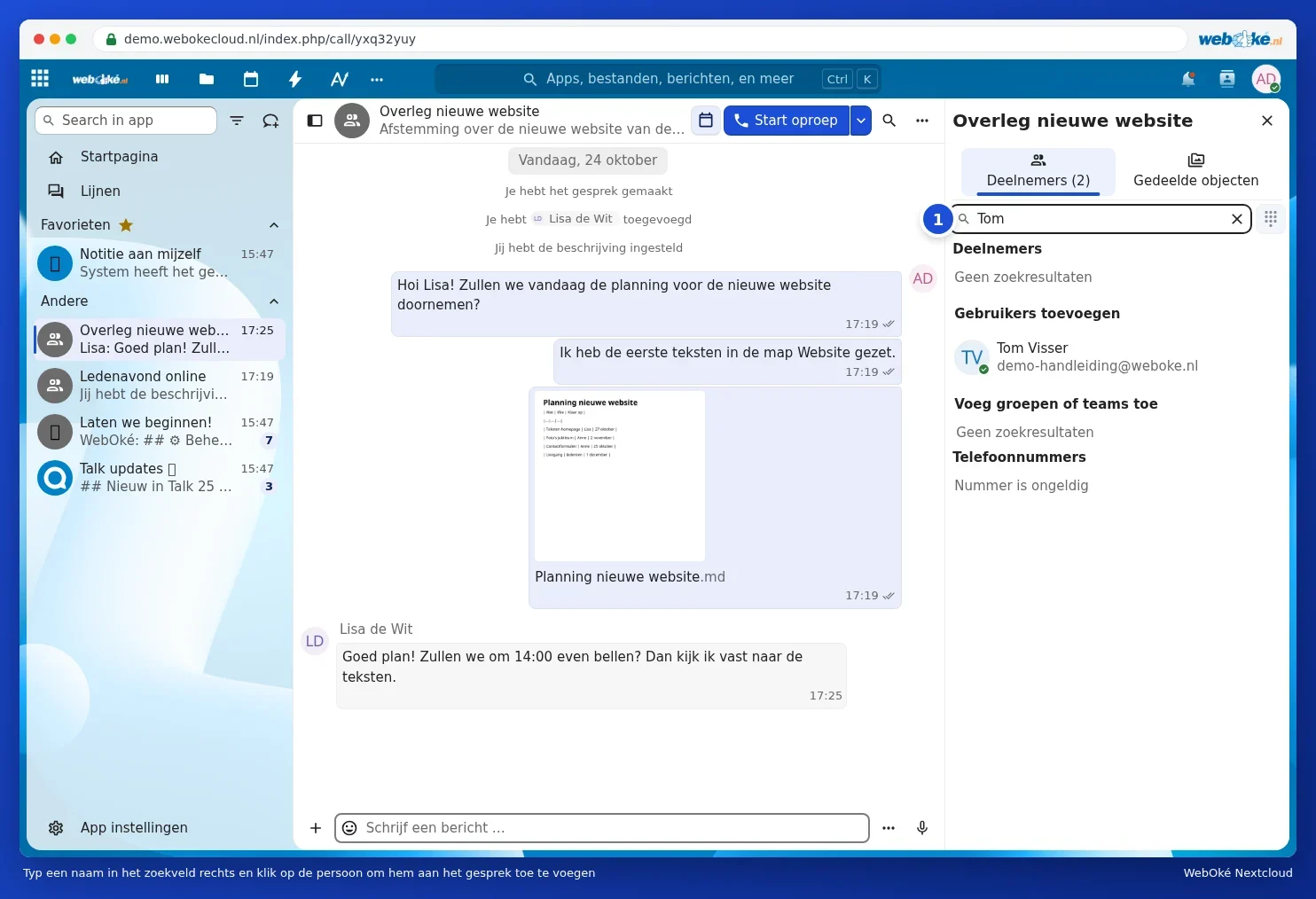Toggle the conversation list sidebar
Image resolution: width=1316 pixels, height=899 pixels.
coord(315,121)
